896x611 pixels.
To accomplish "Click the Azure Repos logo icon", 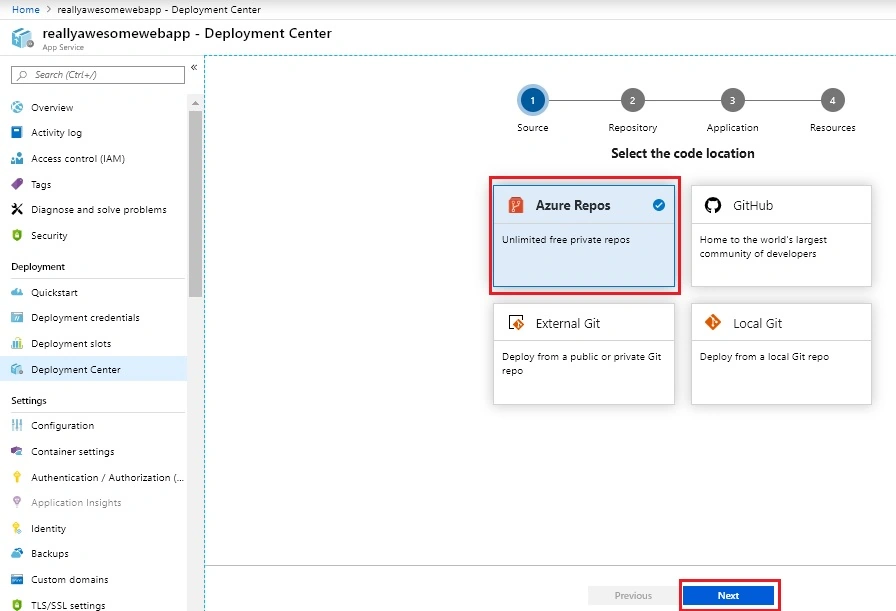I will coord(516,205).
